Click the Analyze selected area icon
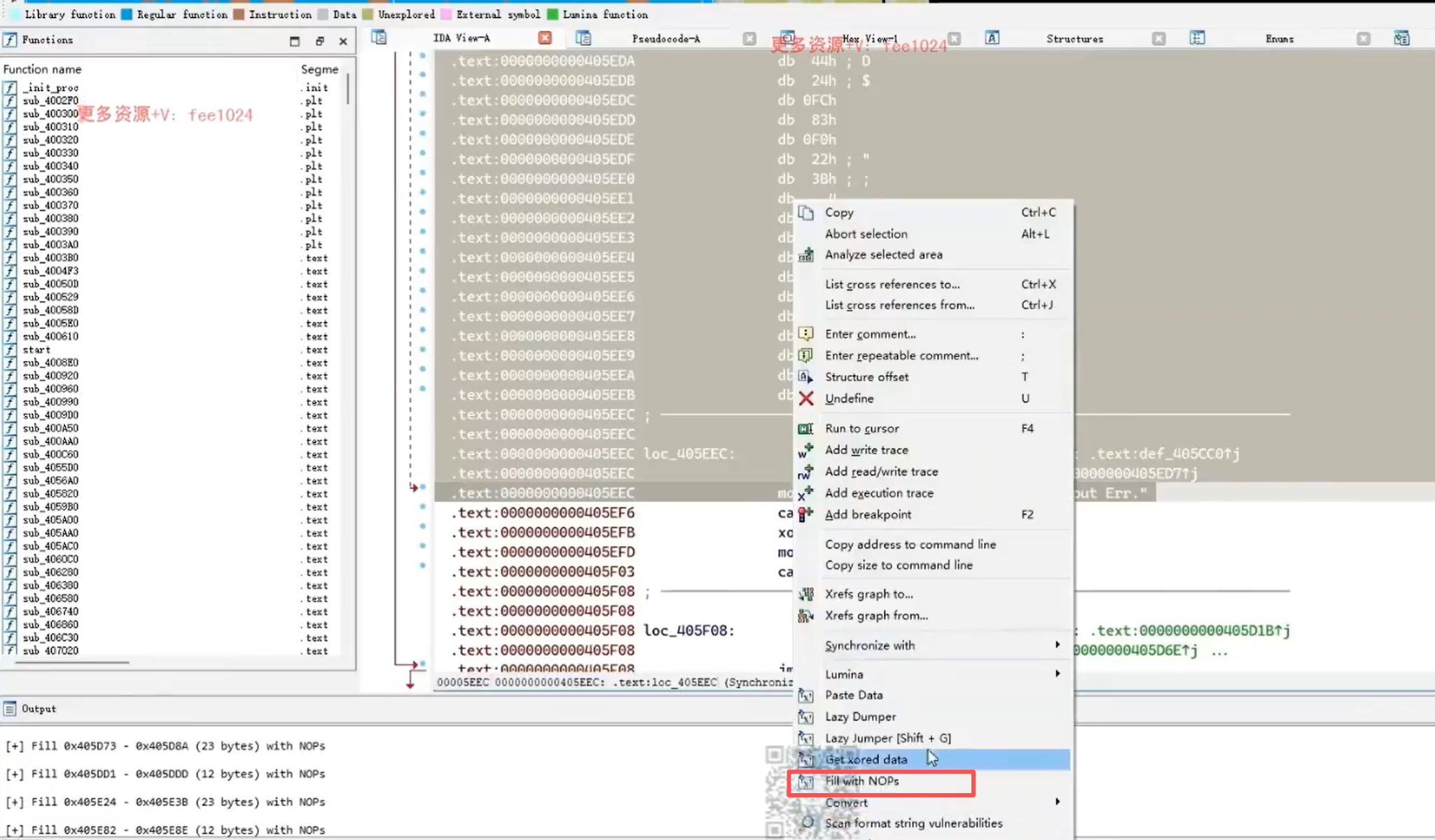Screen dimensions: 1435x840 806,255
